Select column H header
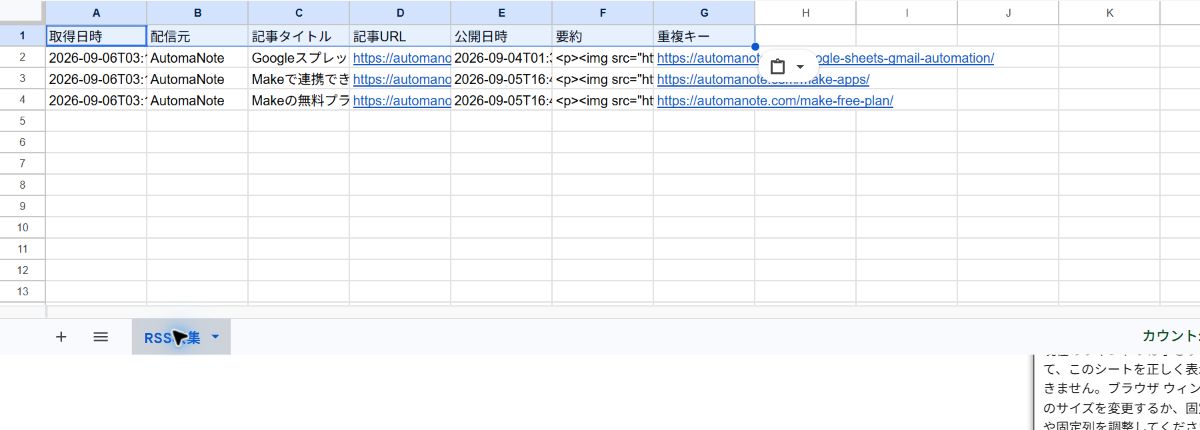 pyautogui.click(x=805, y=13)
